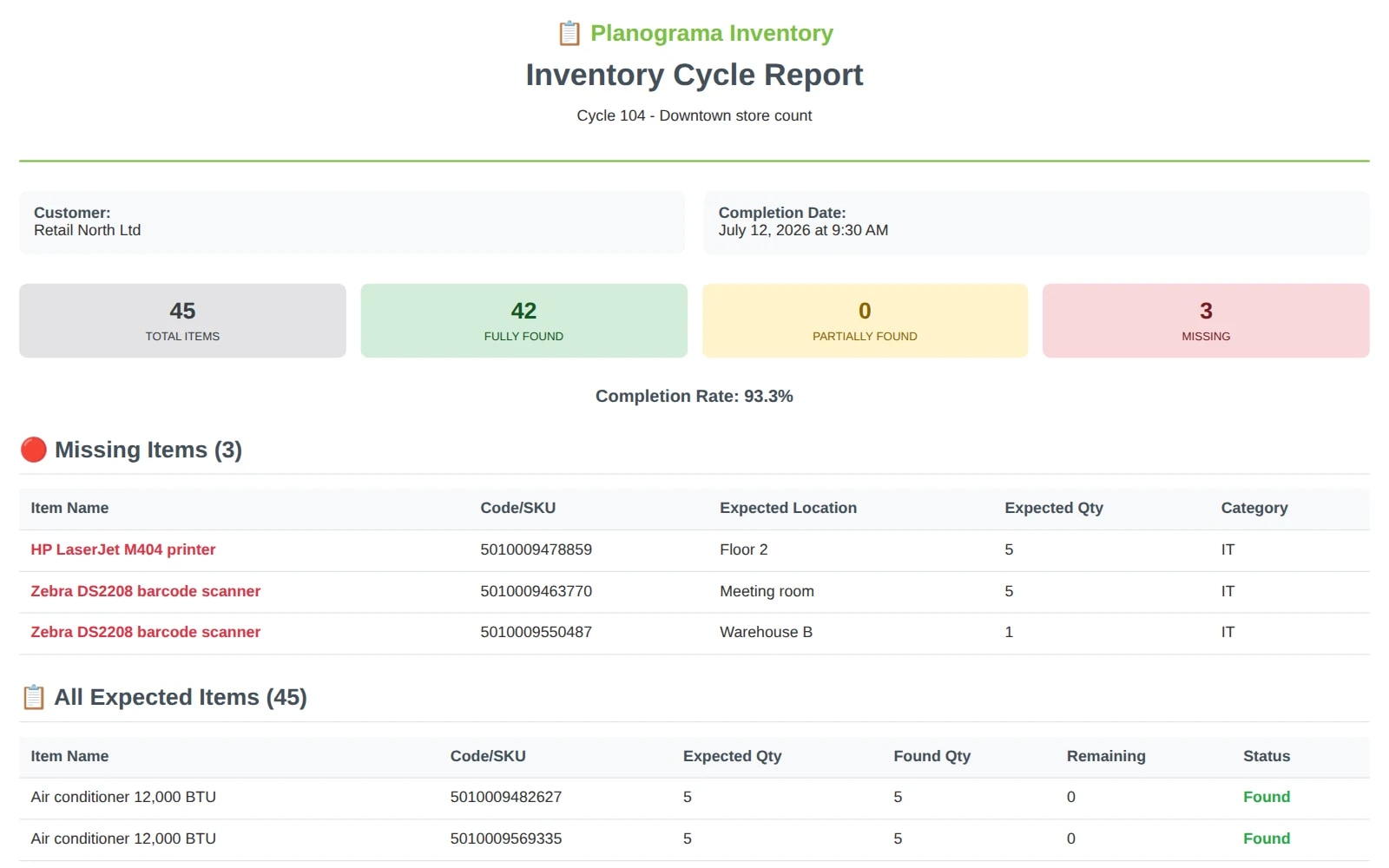Click the clipboard icon beside All Expected Items
Image resolution: width=1389 pixels, height=868 pixels.
33,697
